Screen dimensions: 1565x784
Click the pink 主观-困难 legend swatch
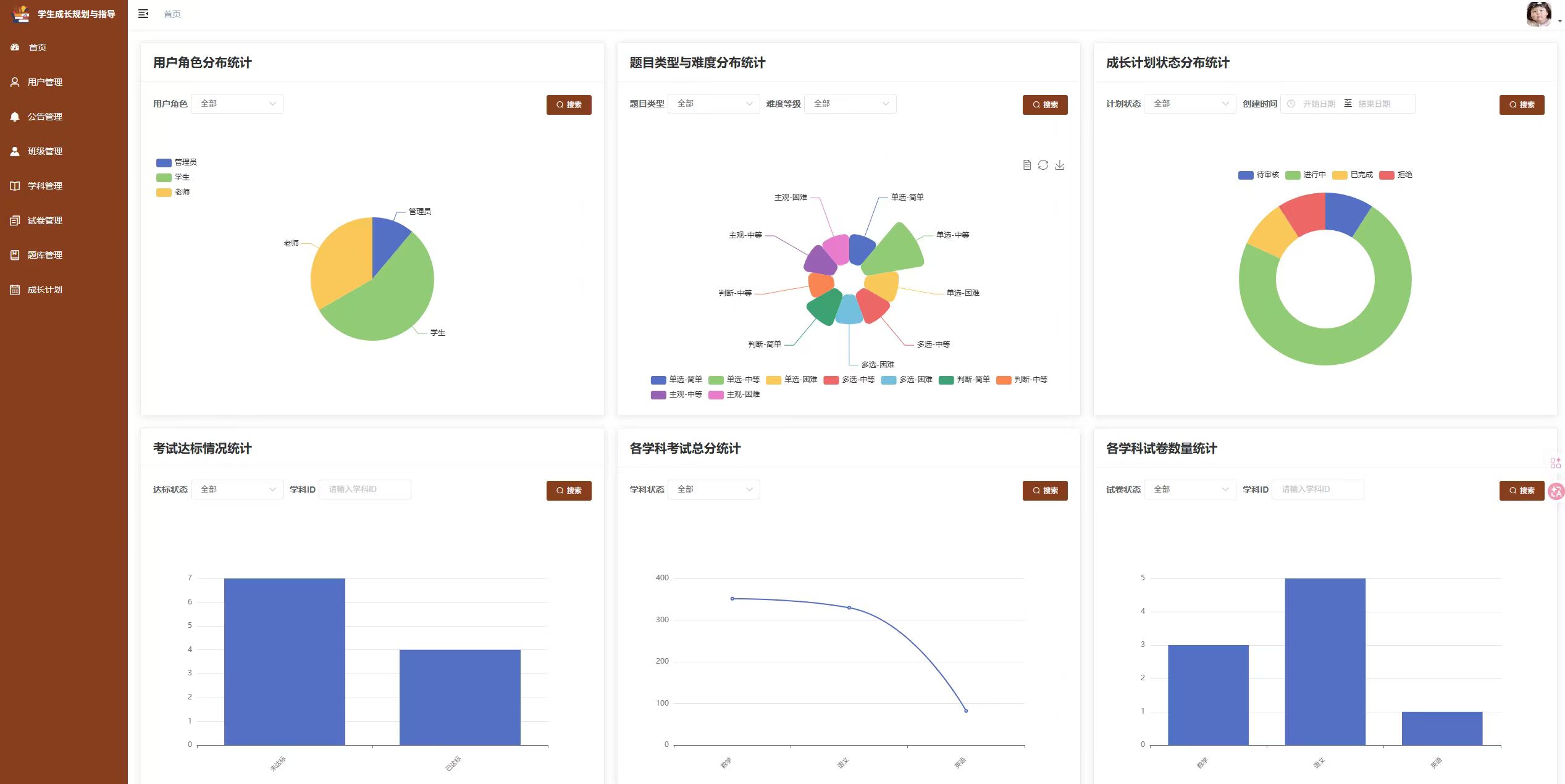coord(716,394)
